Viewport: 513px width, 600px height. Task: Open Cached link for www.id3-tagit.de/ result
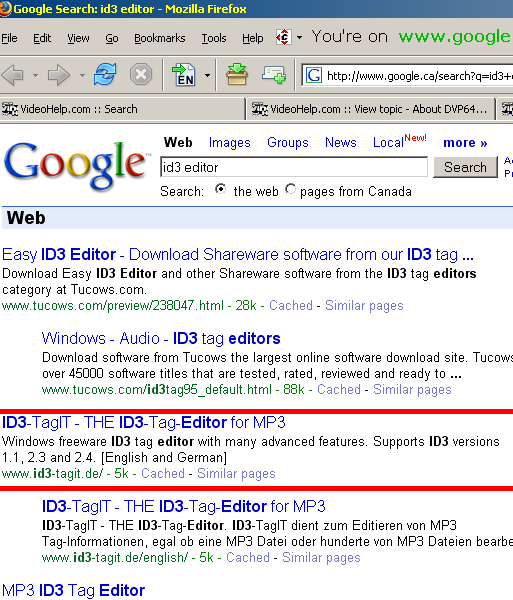pyautogui.click(x=163, y=474)
